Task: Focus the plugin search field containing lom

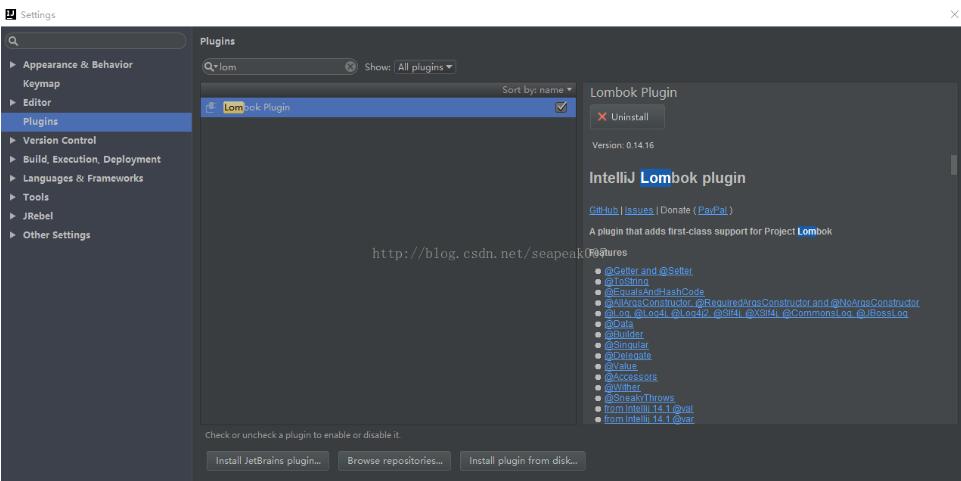Action: pyautogui.click(x=280, y=67)
